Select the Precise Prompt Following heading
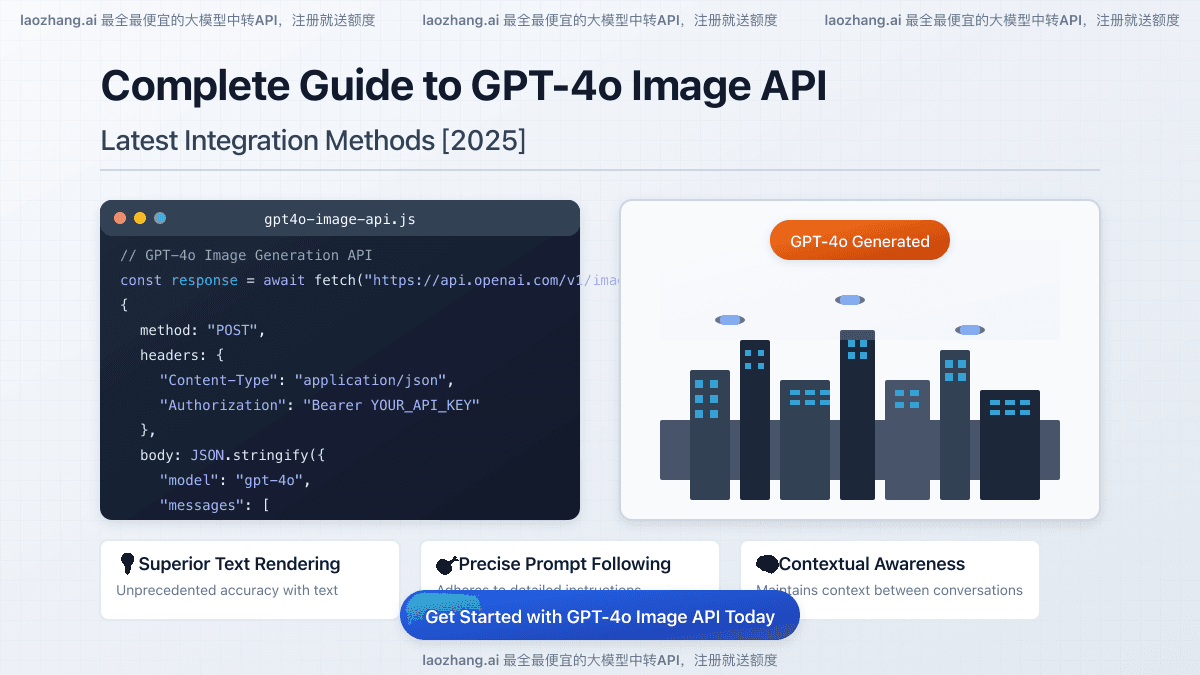1200x675 pixels. (564, 564)
